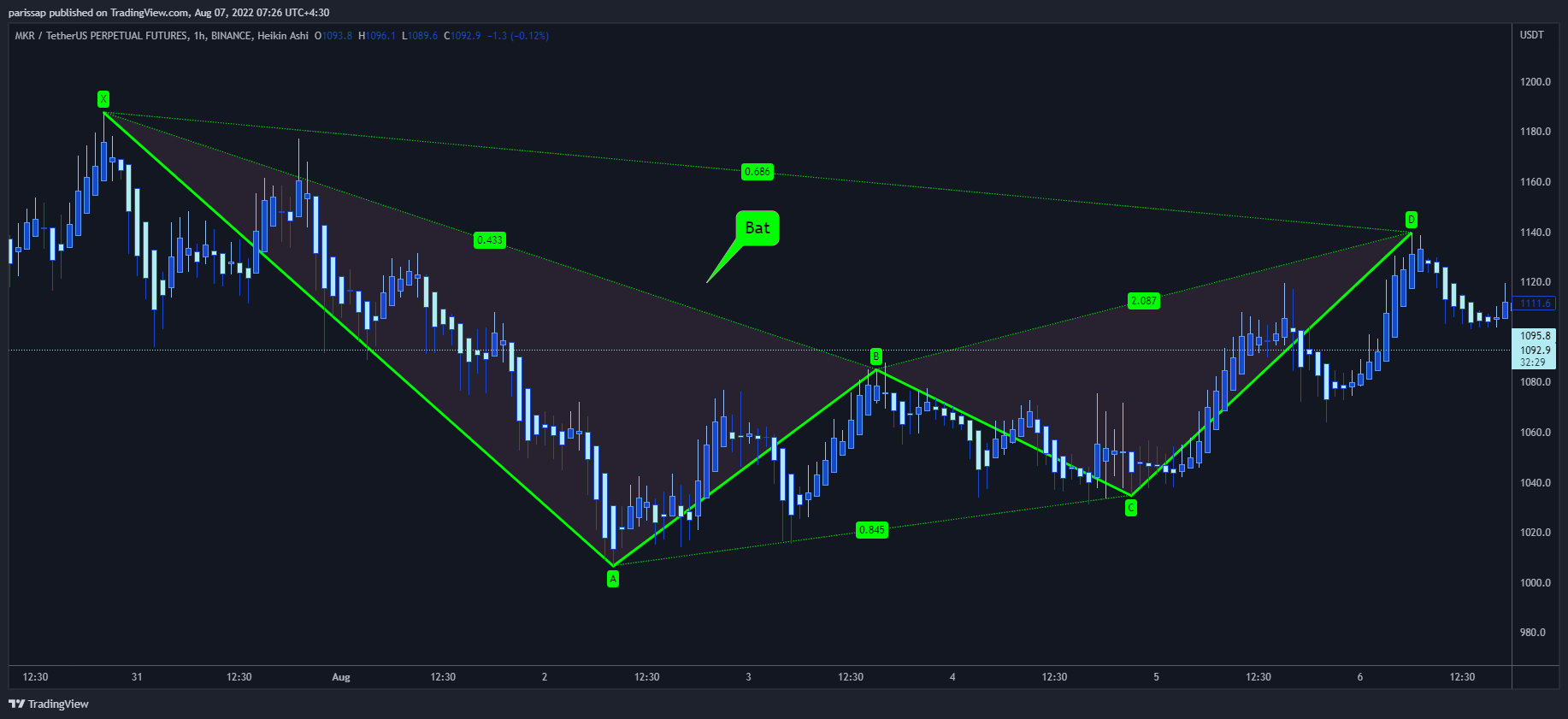This screenshot has width=1568, height=719.
Task: Click the Low value L1089.6
Action: point(420,36)
